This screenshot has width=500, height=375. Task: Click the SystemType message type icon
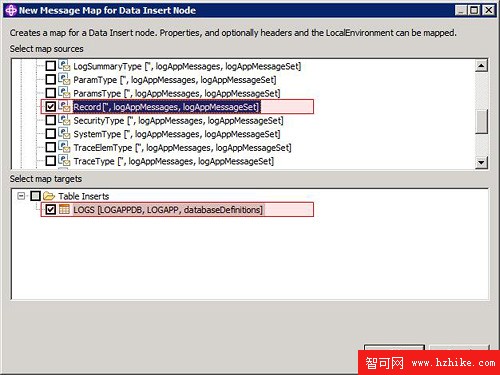64,134
